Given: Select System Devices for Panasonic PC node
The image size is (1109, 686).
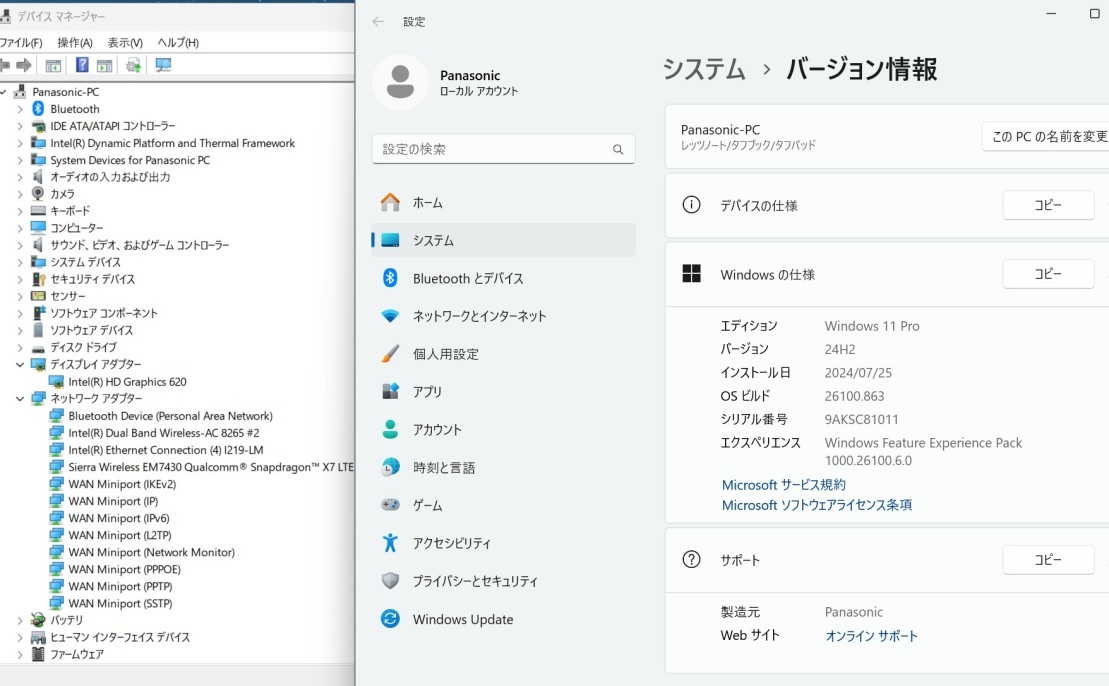Looking at the screenshot, I should click(x=130, y=160).
